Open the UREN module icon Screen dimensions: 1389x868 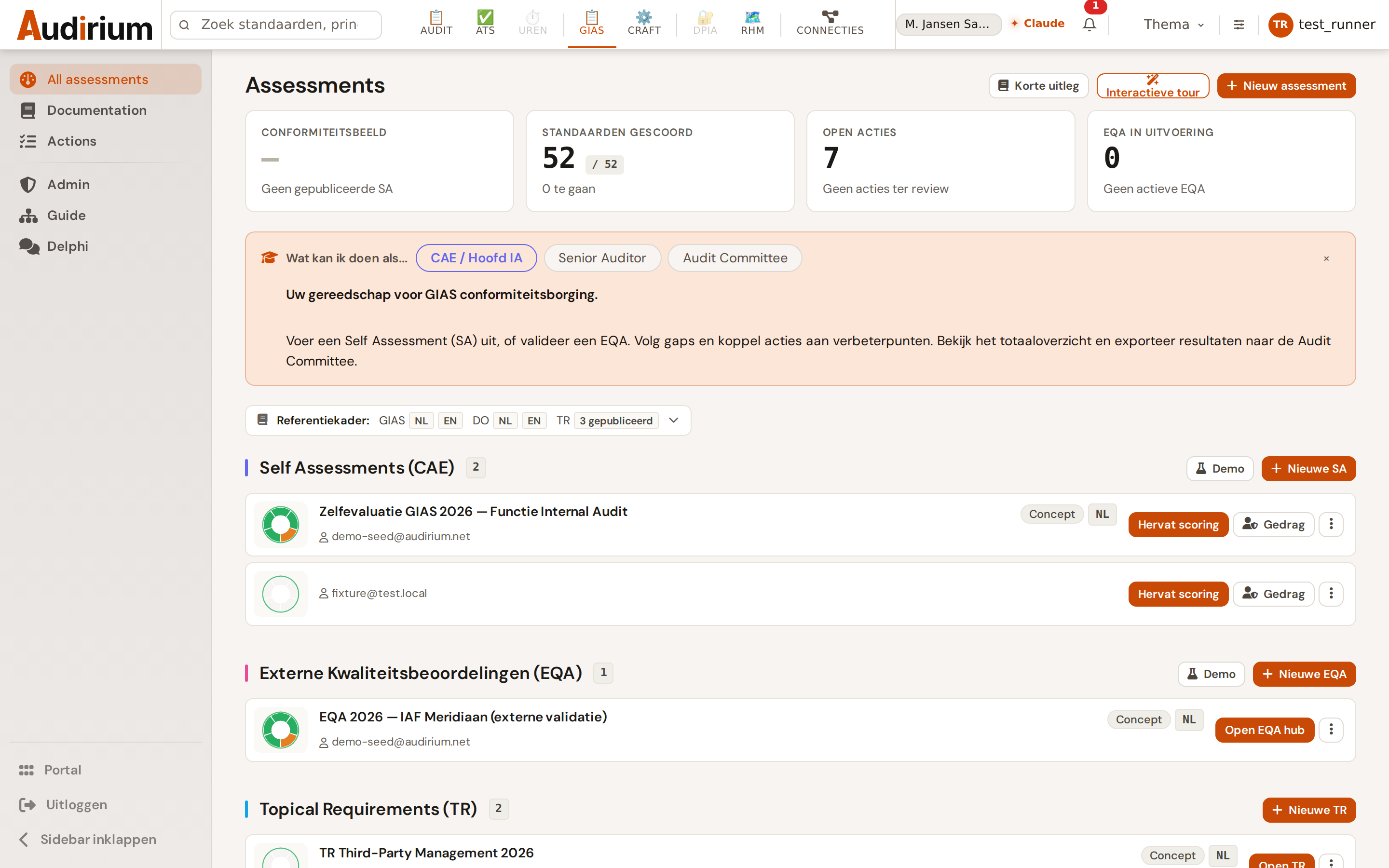coord(532,24)
